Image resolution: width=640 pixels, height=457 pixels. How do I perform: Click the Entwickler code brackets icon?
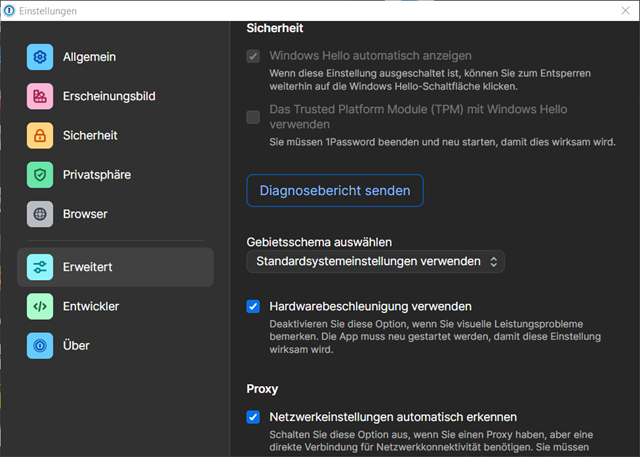(40, 306)
